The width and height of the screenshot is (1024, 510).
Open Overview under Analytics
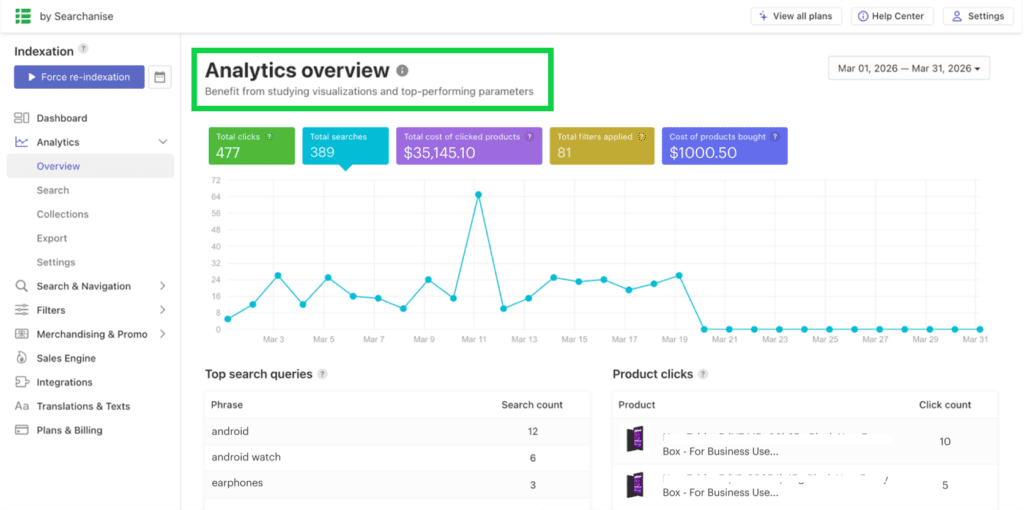(90, 166)
